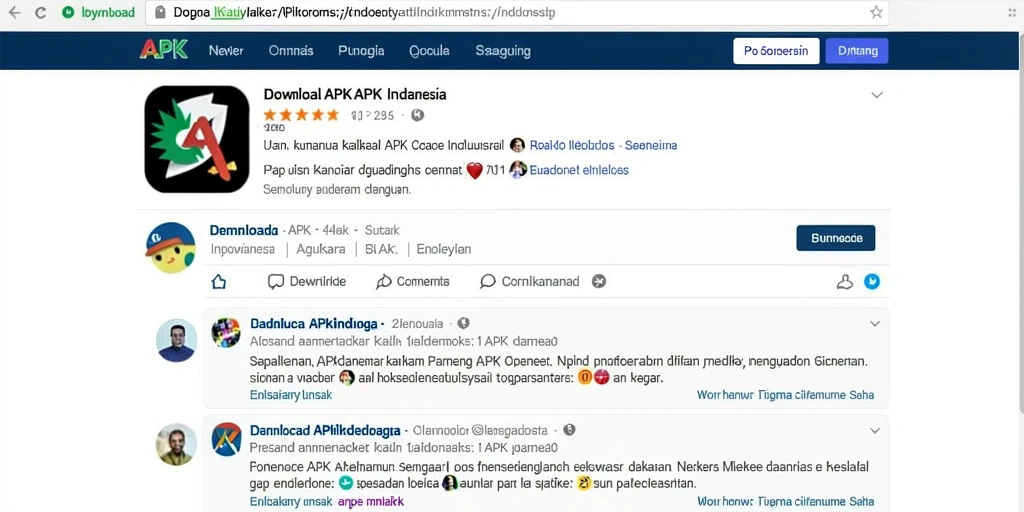Click the Demnloada heading link
The width and height of the screenshot is (1024, 512).
click(244, 230)
